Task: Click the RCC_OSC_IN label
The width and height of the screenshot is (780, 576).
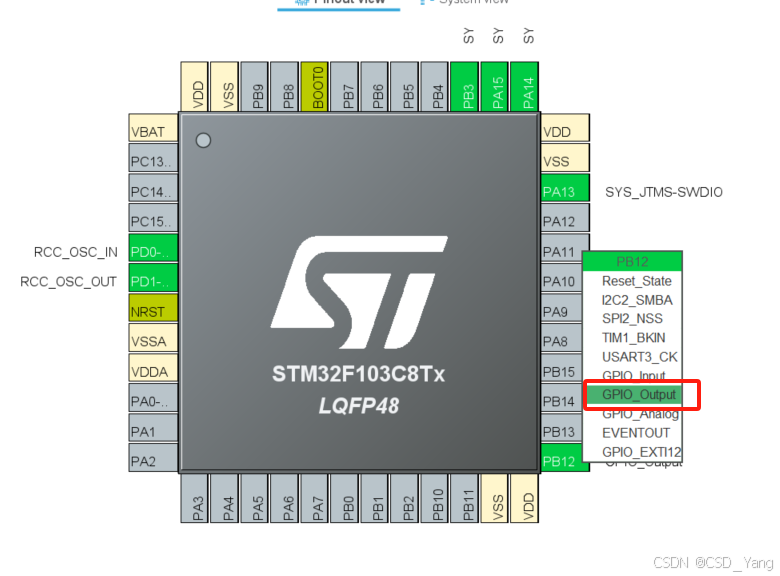Action: (76, 252)
